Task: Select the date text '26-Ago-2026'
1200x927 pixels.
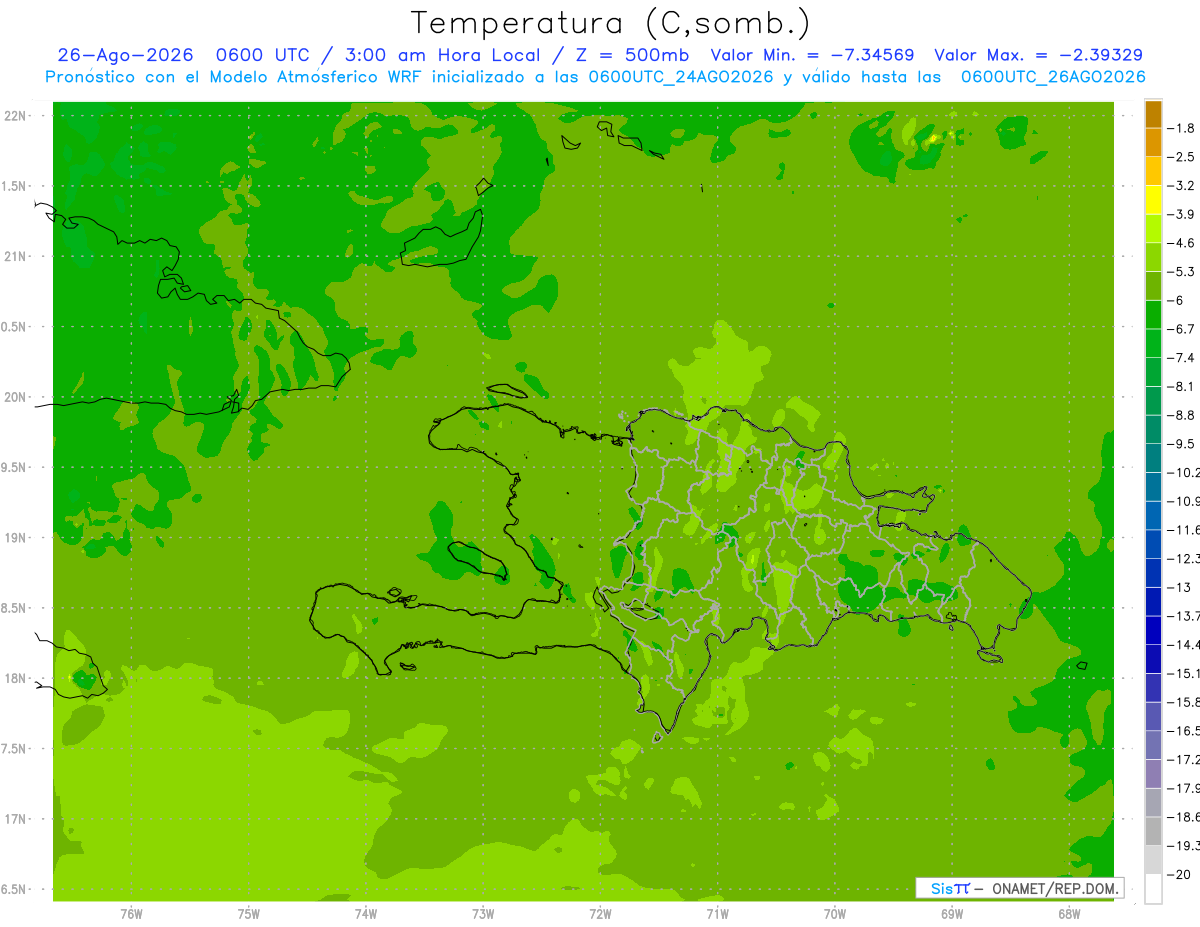Action: [x=125, y=55]
